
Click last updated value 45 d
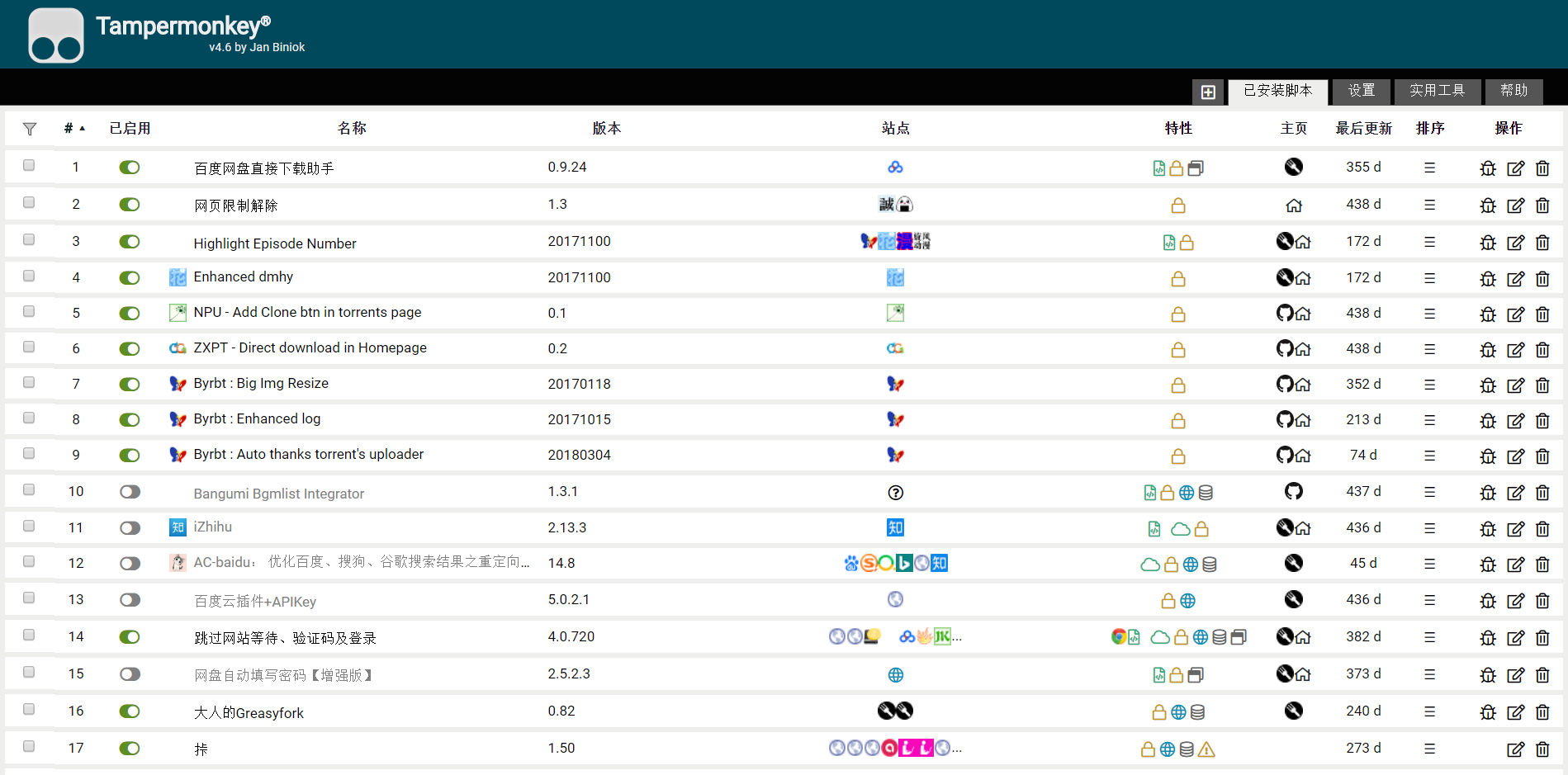click(1363, 563)
